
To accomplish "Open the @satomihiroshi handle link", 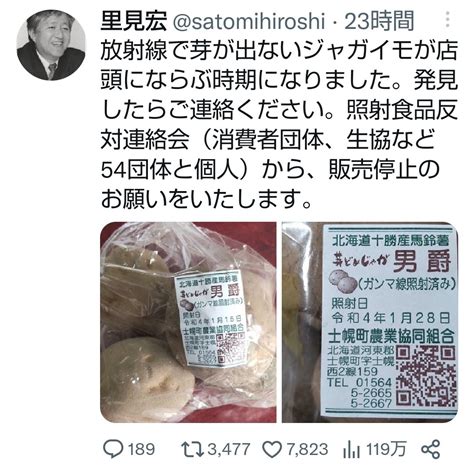I will (x=249, y=21).
